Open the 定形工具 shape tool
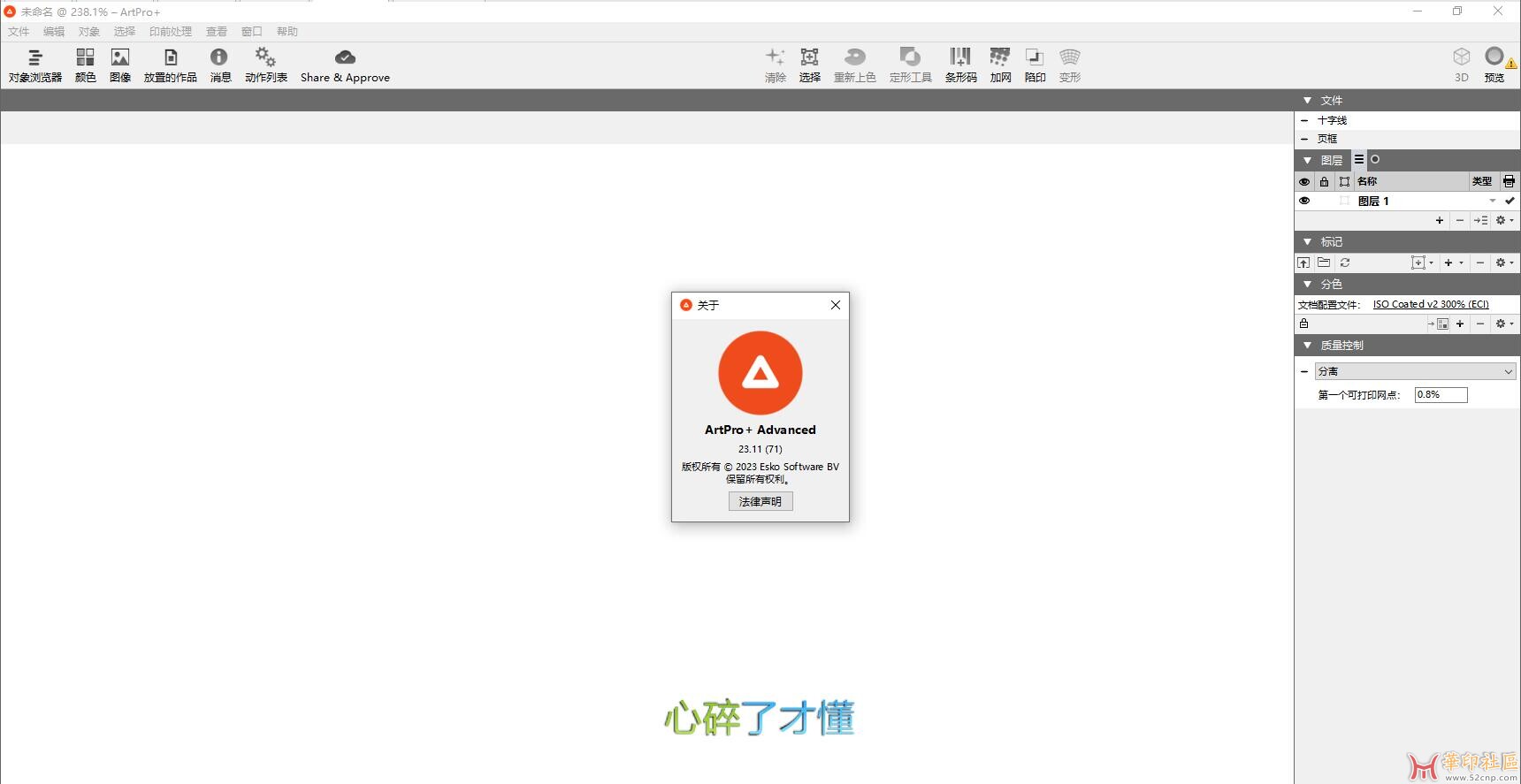 click(x=911, y=65)
